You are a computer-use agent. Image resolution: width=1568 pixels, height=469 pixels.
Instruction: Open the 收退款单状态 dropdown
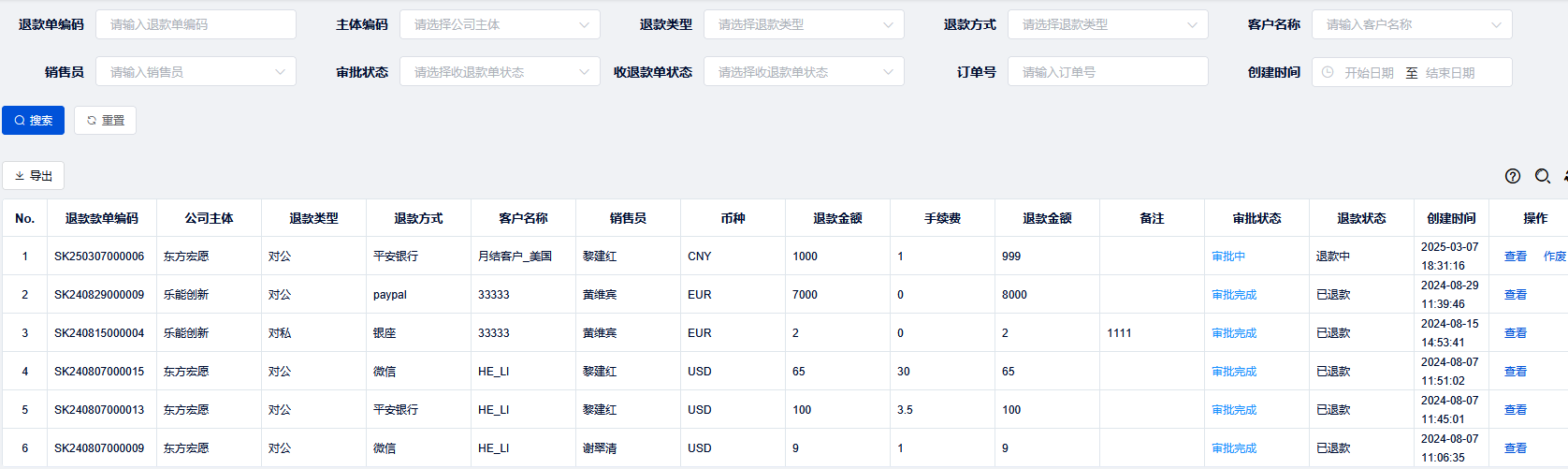pyautogui.click(x=804, y=72)
